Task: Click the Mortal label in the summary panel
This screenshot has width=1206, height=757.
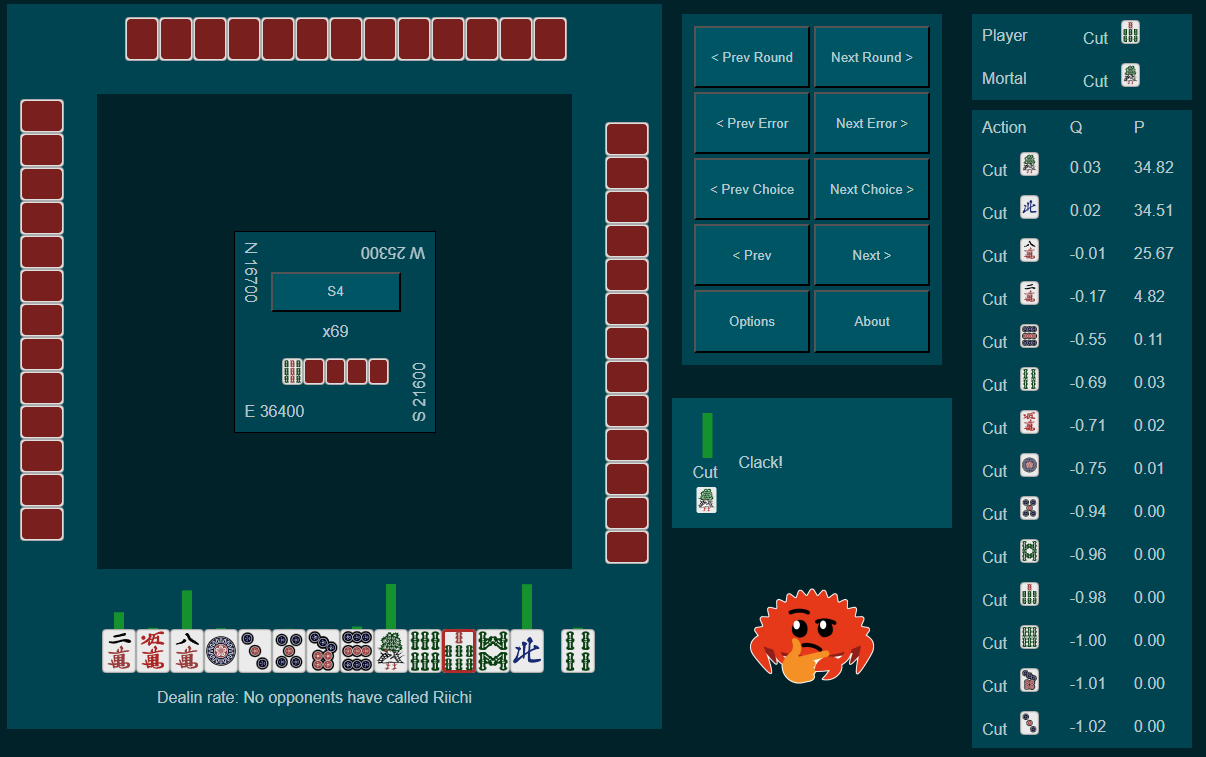Action: (1004, 78)
